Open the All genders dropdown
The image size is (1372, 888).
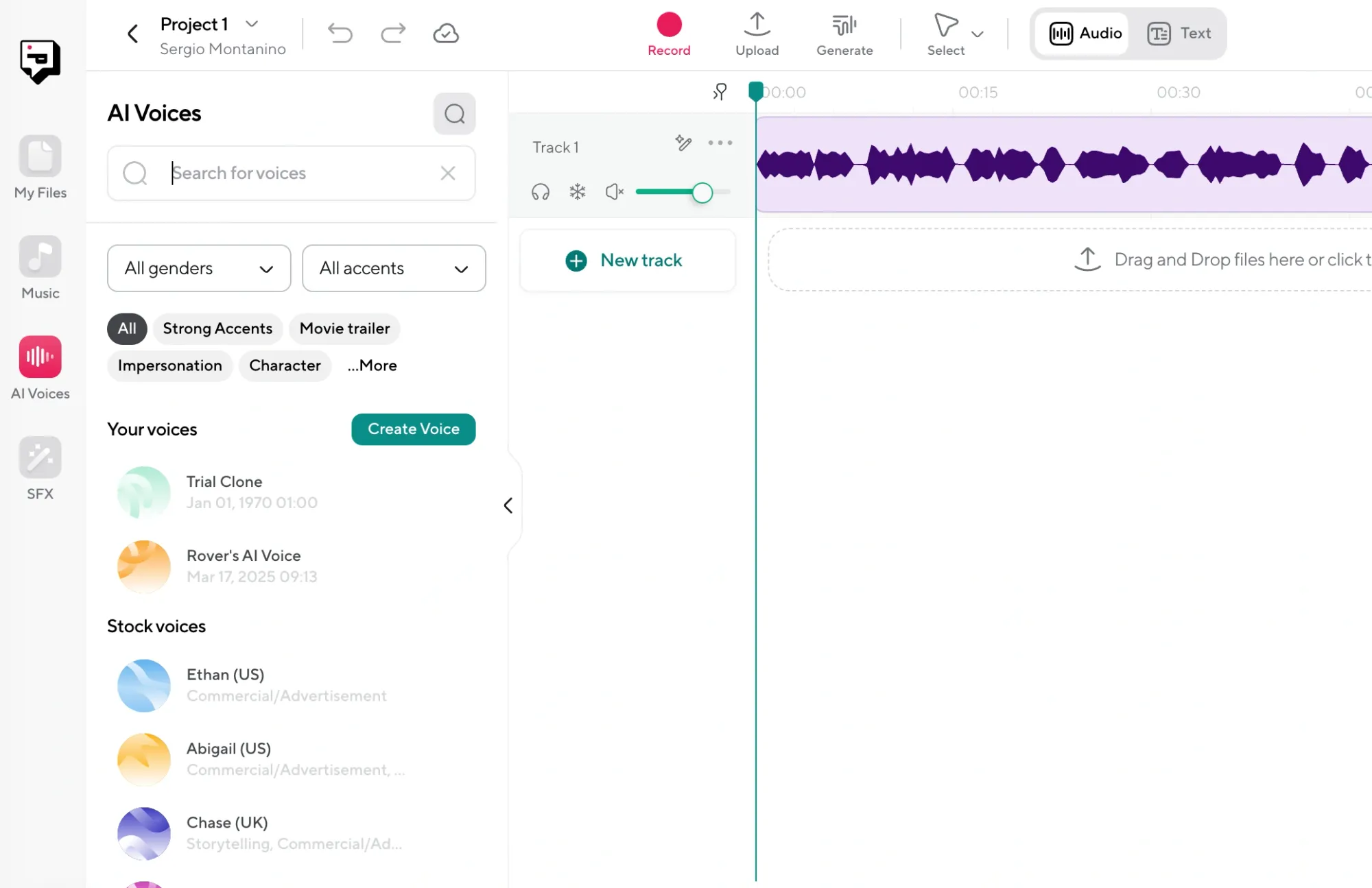[198, 268]
